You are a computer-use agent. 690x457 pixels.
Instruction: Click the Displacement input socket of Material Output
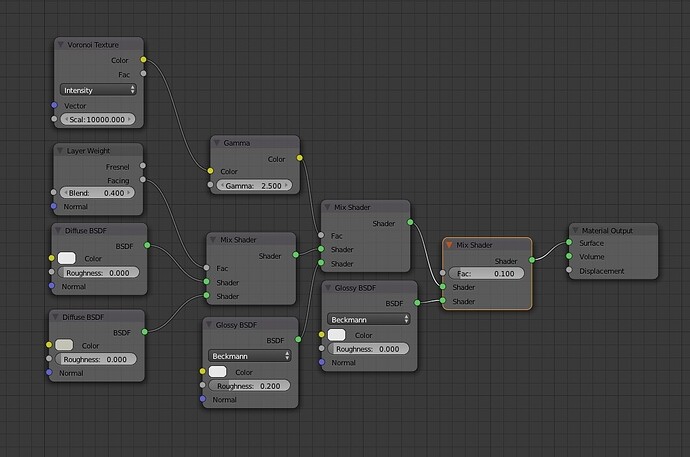tap(569, 270)
